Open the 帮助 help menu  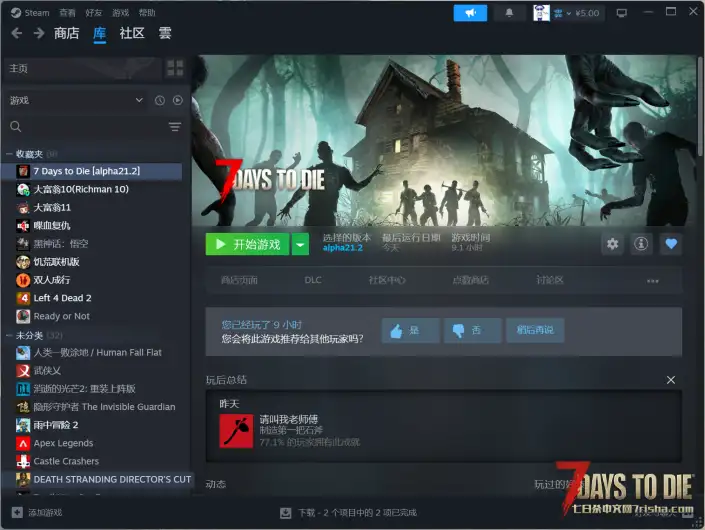(147, 13)
